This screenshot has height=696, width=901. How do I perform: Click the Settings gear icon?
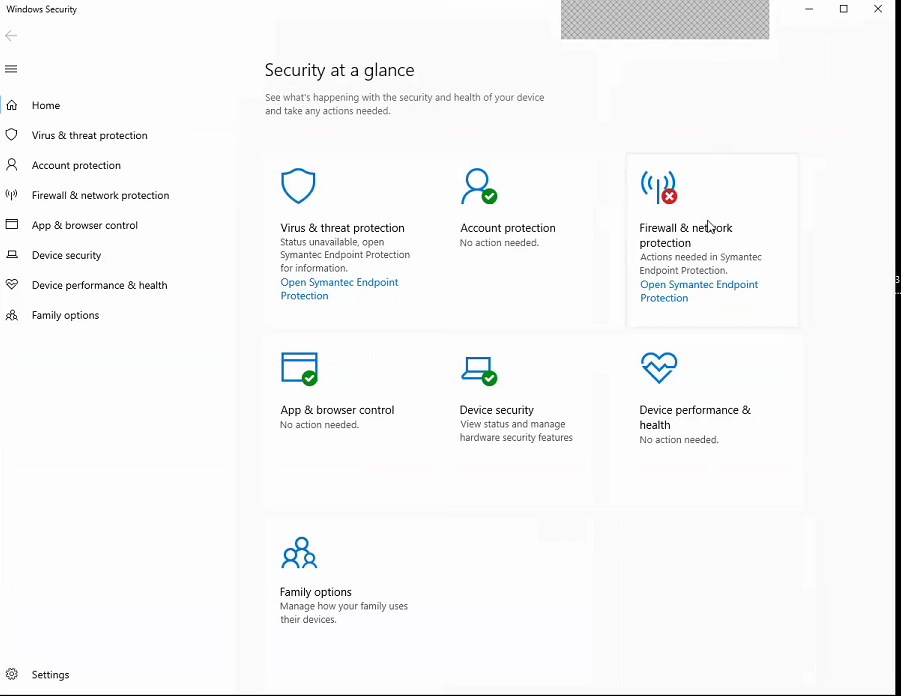[x=11, y=674]
